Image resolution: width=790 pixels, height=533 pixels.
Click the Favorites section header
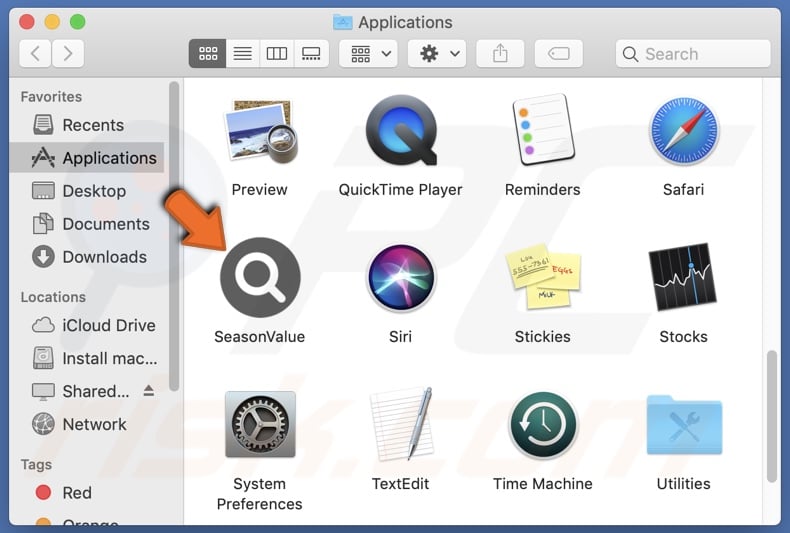51,97
